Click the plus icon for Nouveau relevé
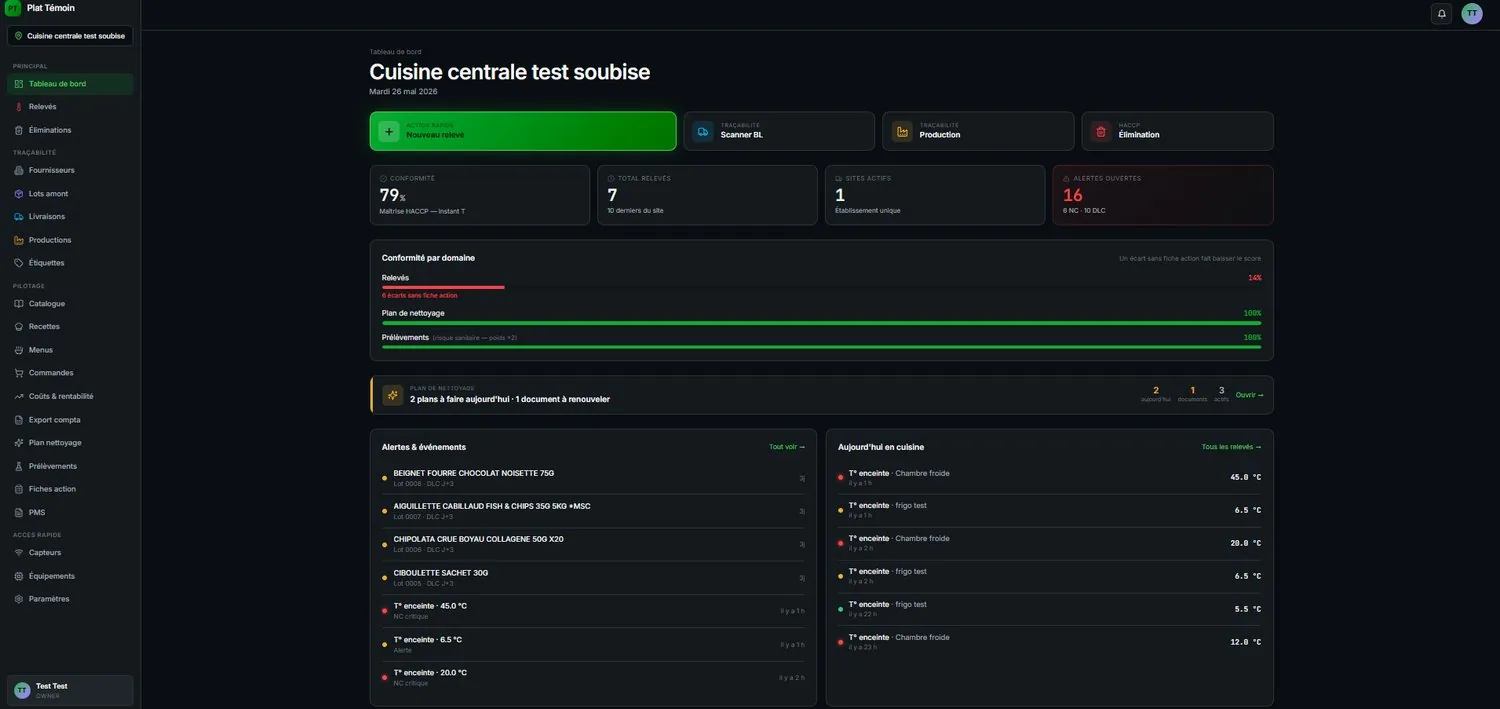 pyautogui.click(x=389, y=131)
